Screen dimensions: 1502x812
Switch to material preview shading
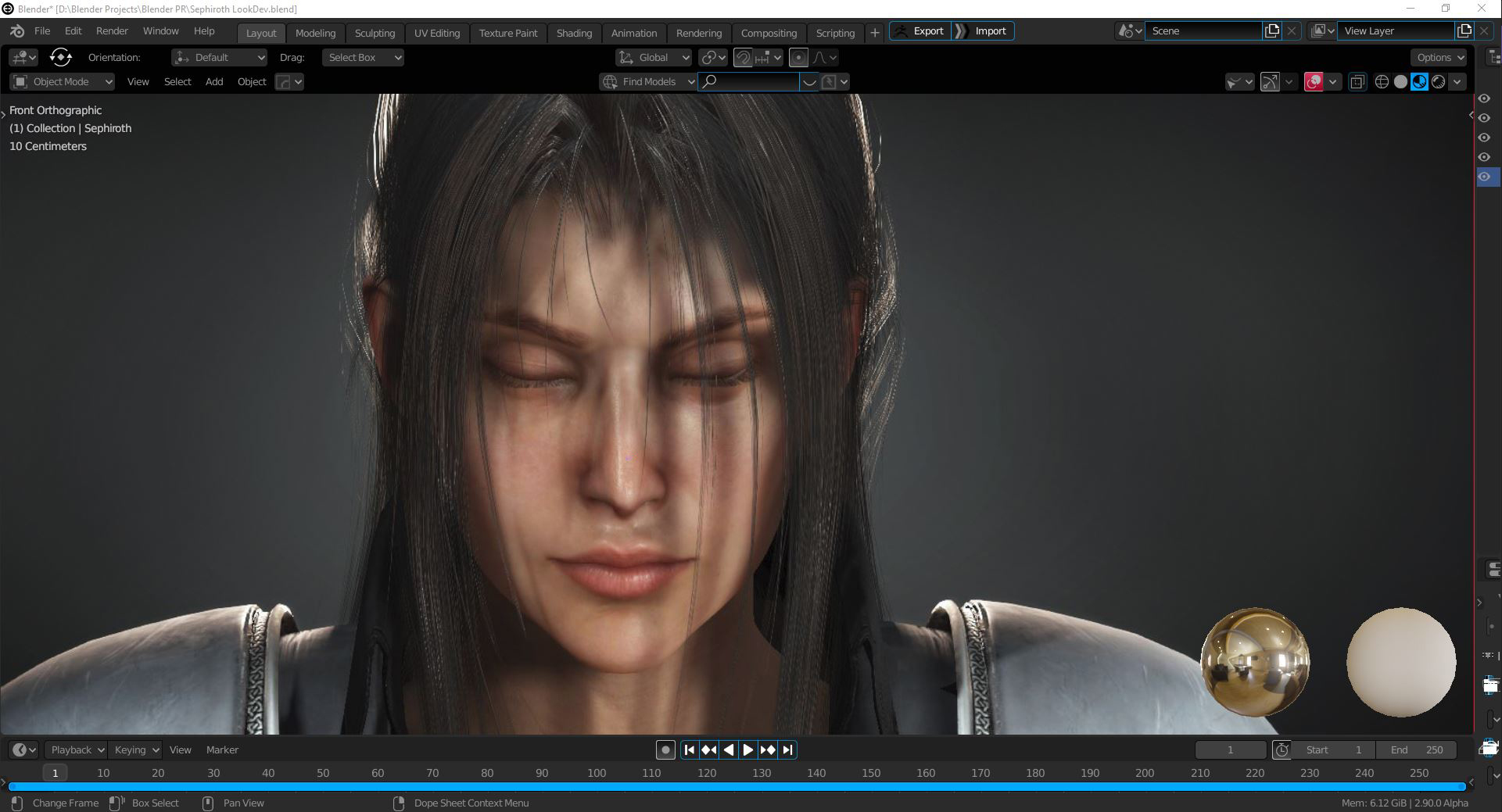click(1419, 81)
